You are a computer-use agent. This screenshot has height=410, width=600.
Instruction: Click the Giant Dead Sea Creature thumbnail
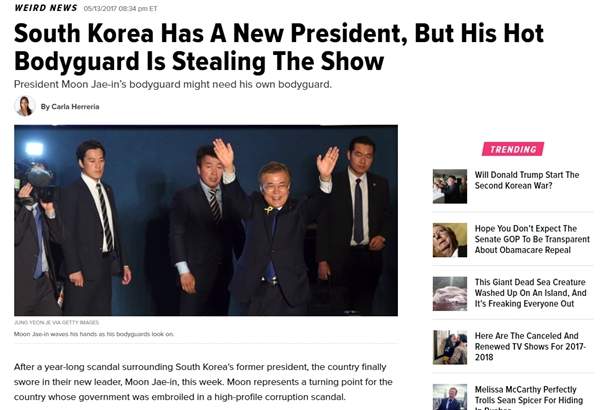450,294
